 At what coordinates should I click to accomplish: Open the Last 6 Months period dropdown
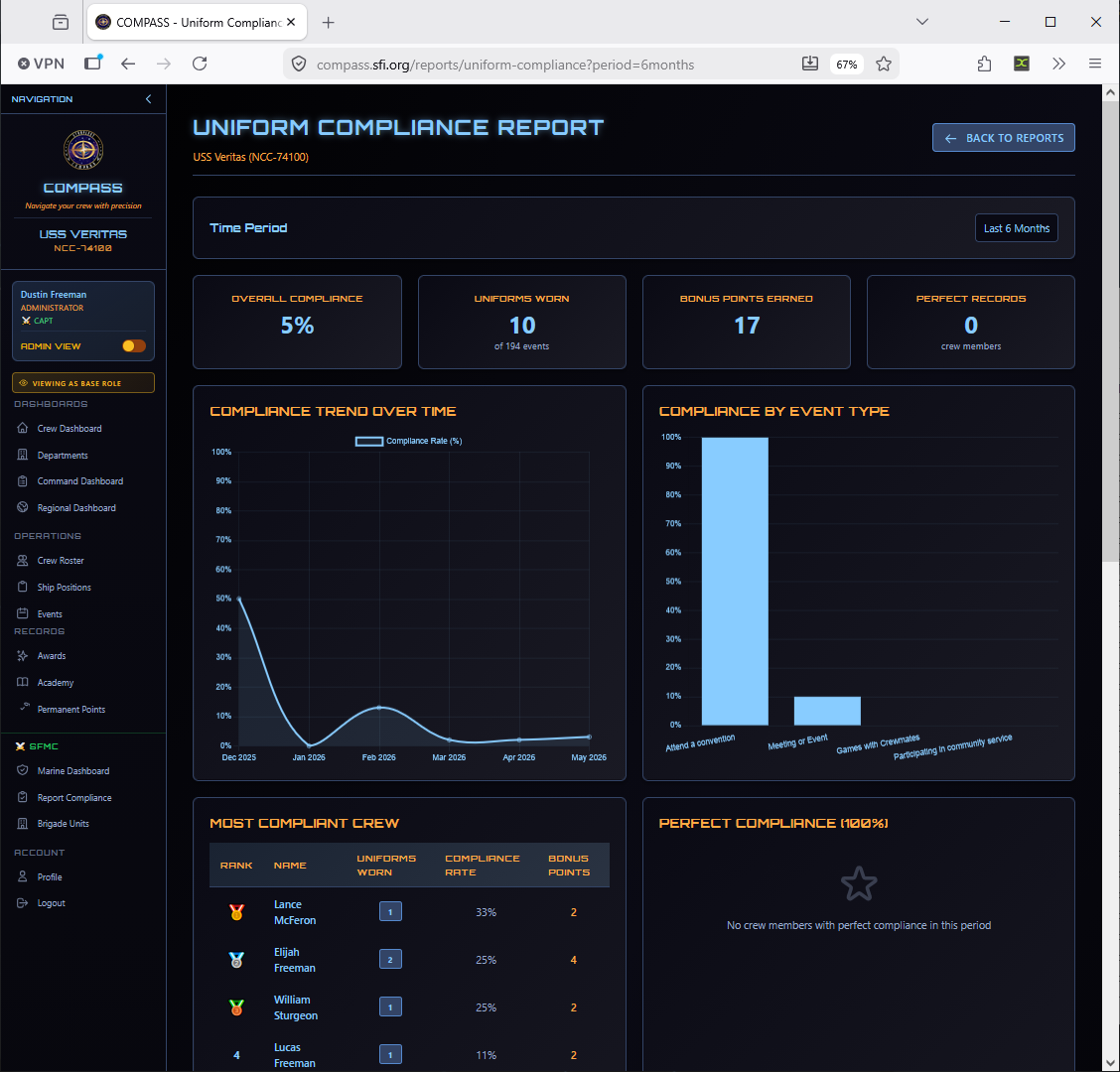tap(1016, 228)
